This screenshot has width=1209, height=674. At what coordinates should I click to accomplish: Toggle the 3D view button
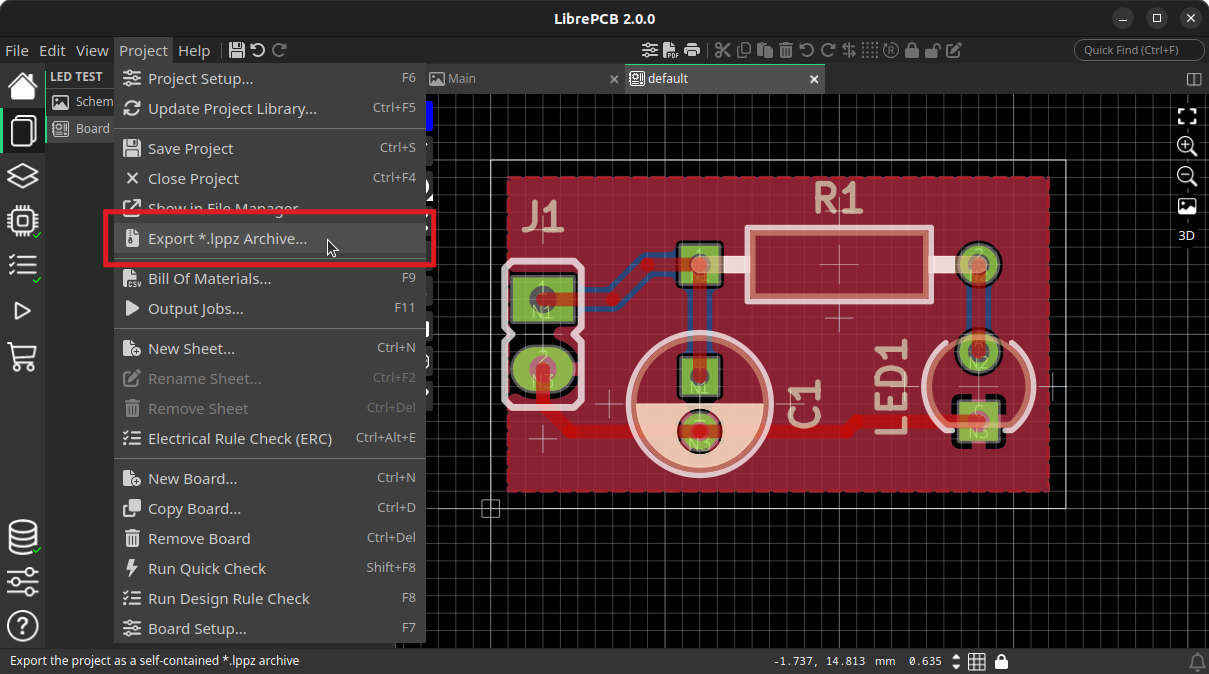click(x=1186, y=236)
